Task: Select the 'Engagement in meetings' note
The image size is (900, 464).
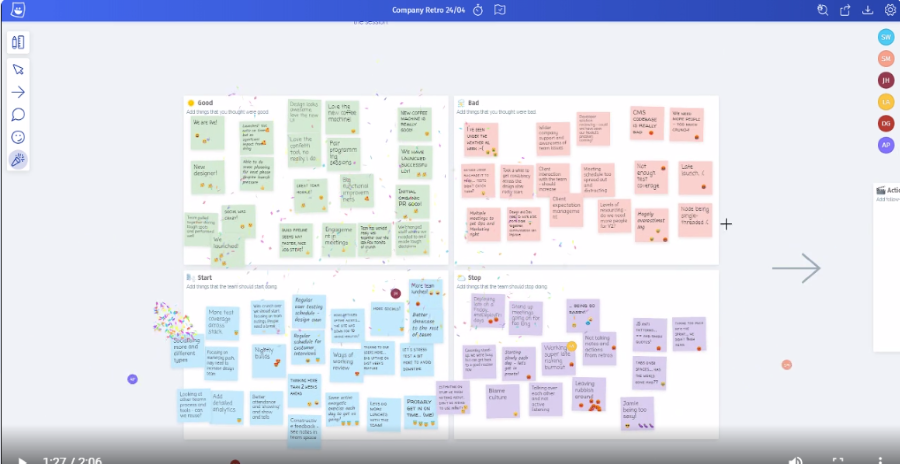Action: click(339, 240)
